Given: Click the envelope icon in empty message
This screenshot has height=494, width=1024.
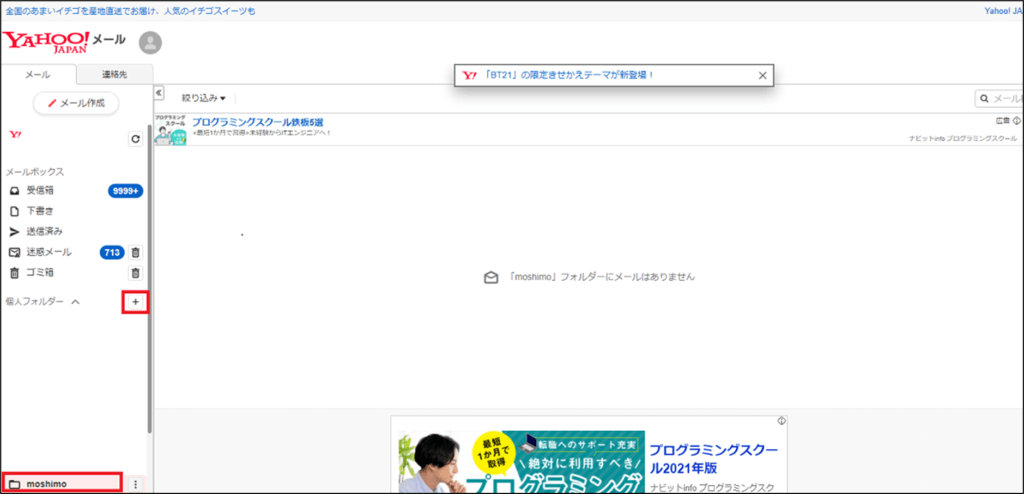Looking at the screenshot, I should coord(490,277).
